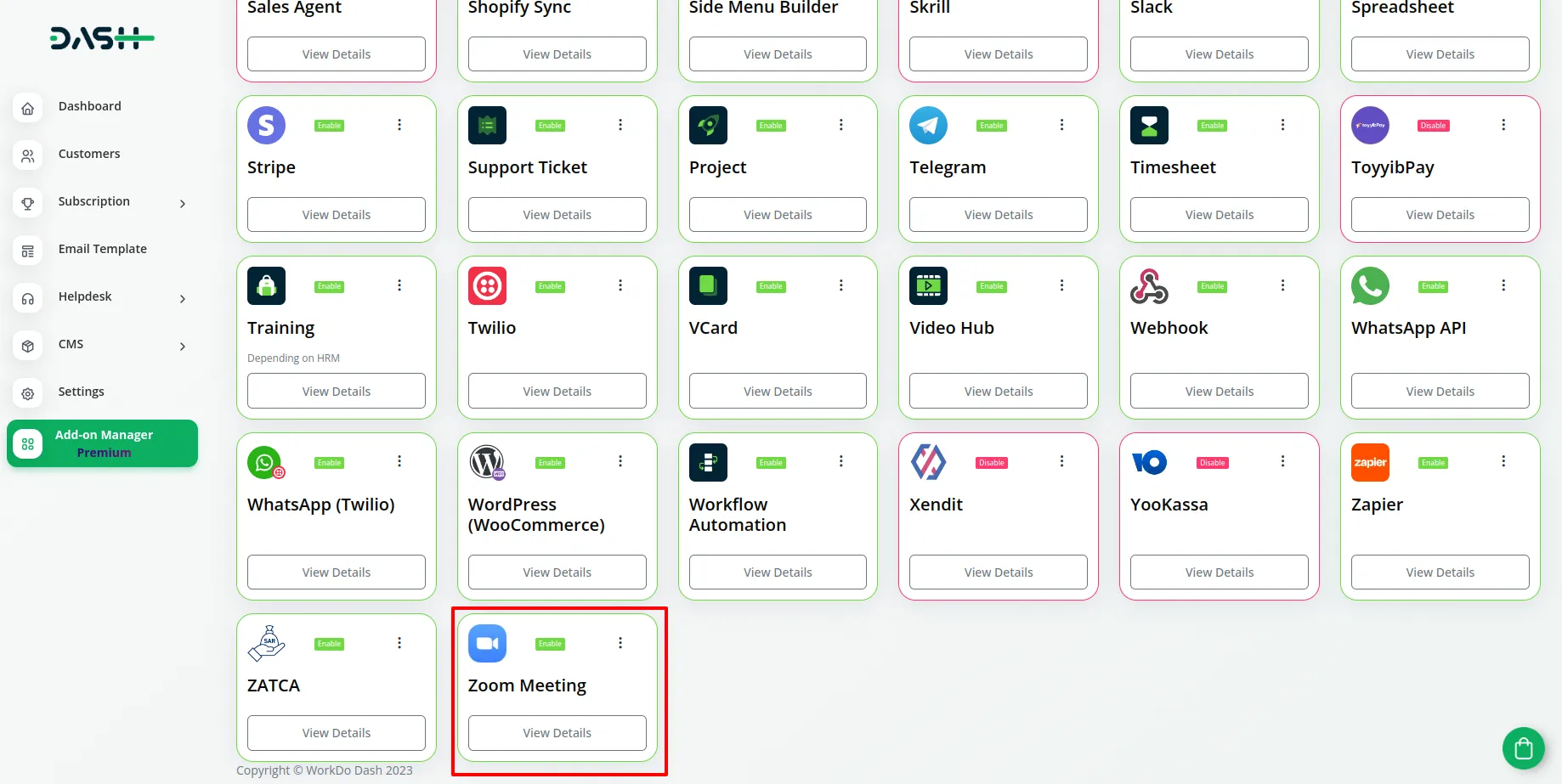Screen dimensions: 1562x784
Task: Click the Customers people icon in sidebar
Action: (x=28, y=156)
